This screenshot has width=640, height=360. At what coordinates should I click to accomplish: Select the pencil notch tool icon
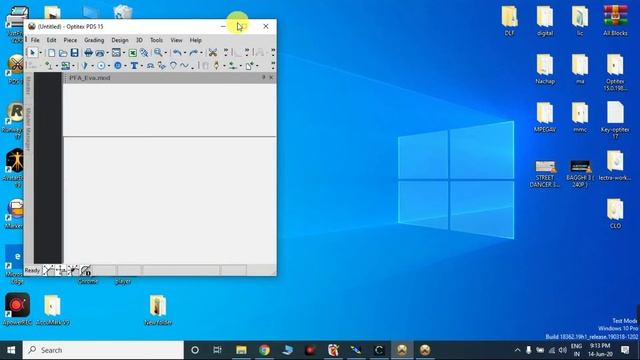coord(216,65)
